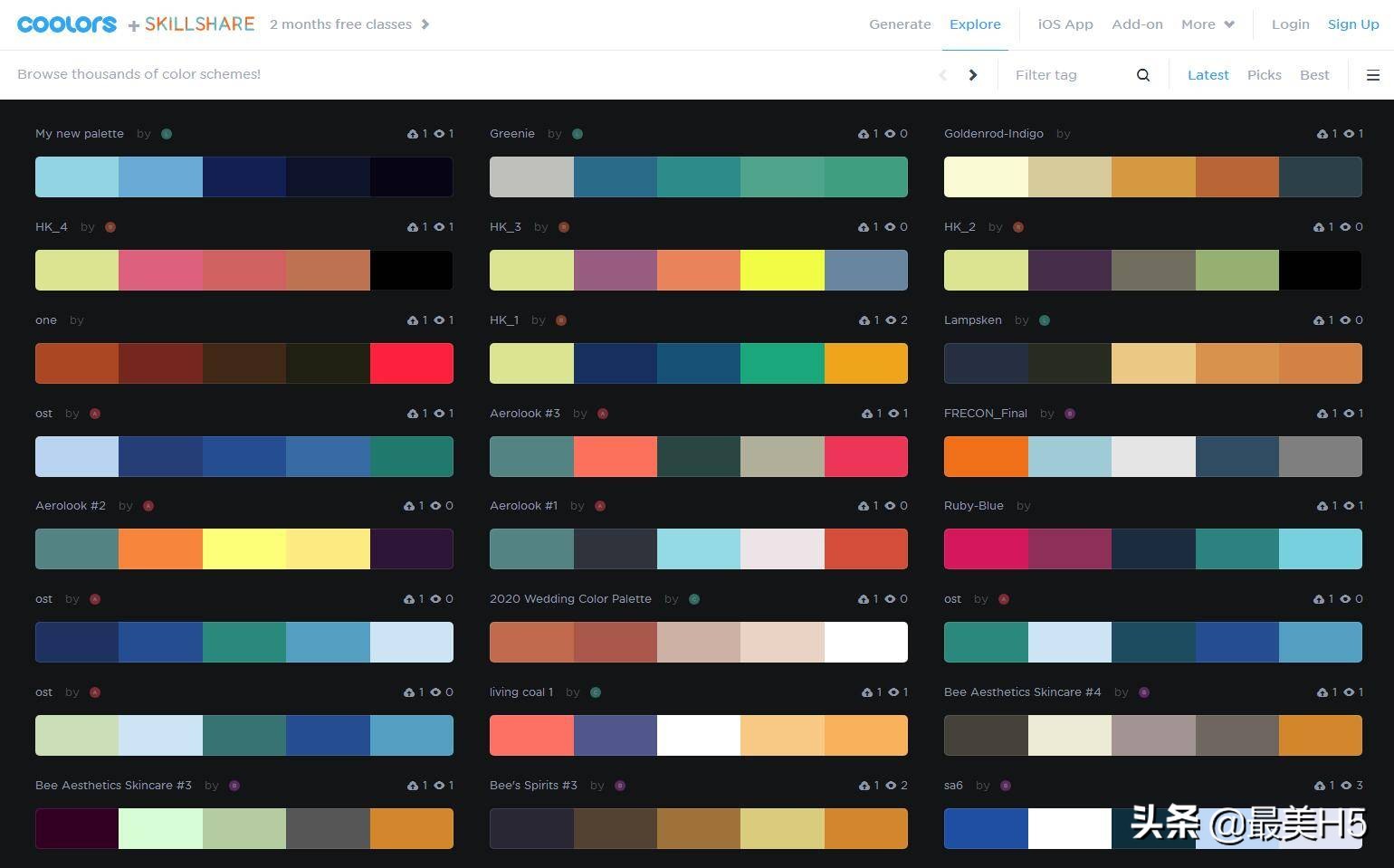The height and width of the screenshot is (868, 1394).
Task: Pick the dark purple swatch in Aerolook #2
Action: tap(412, 548)
